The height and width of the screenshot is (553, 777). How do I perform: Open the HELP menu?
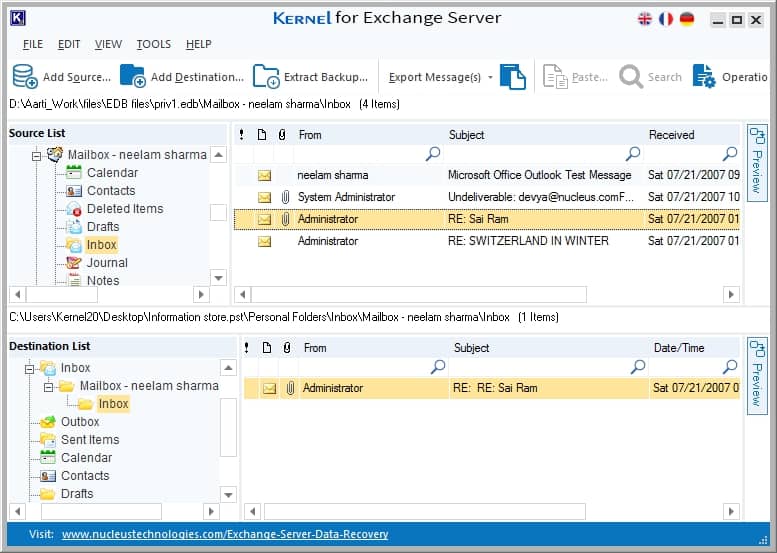tap(199, 44)
